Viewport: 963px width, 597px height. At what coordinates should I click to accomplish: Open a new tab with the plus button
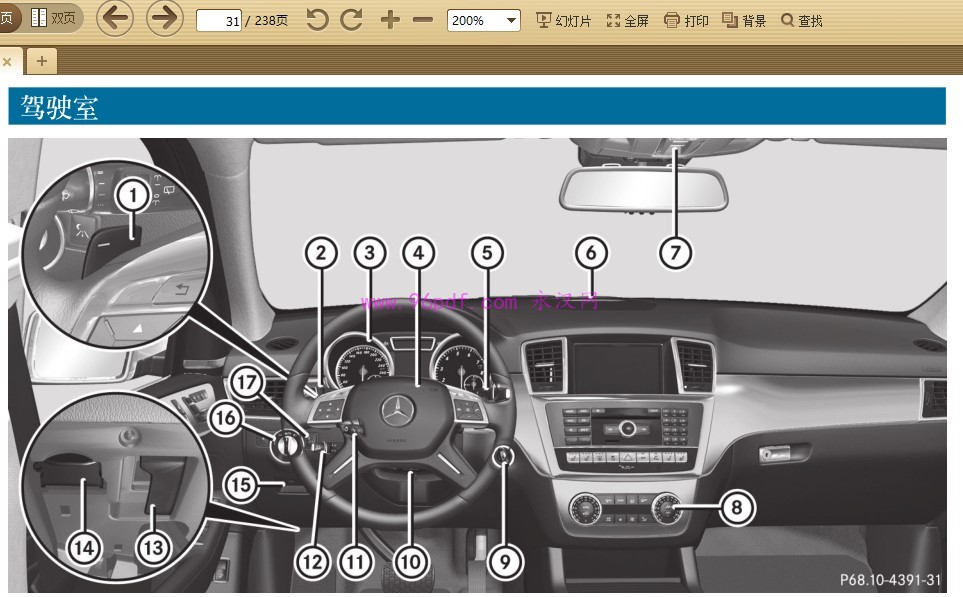(x=42, y=61)
